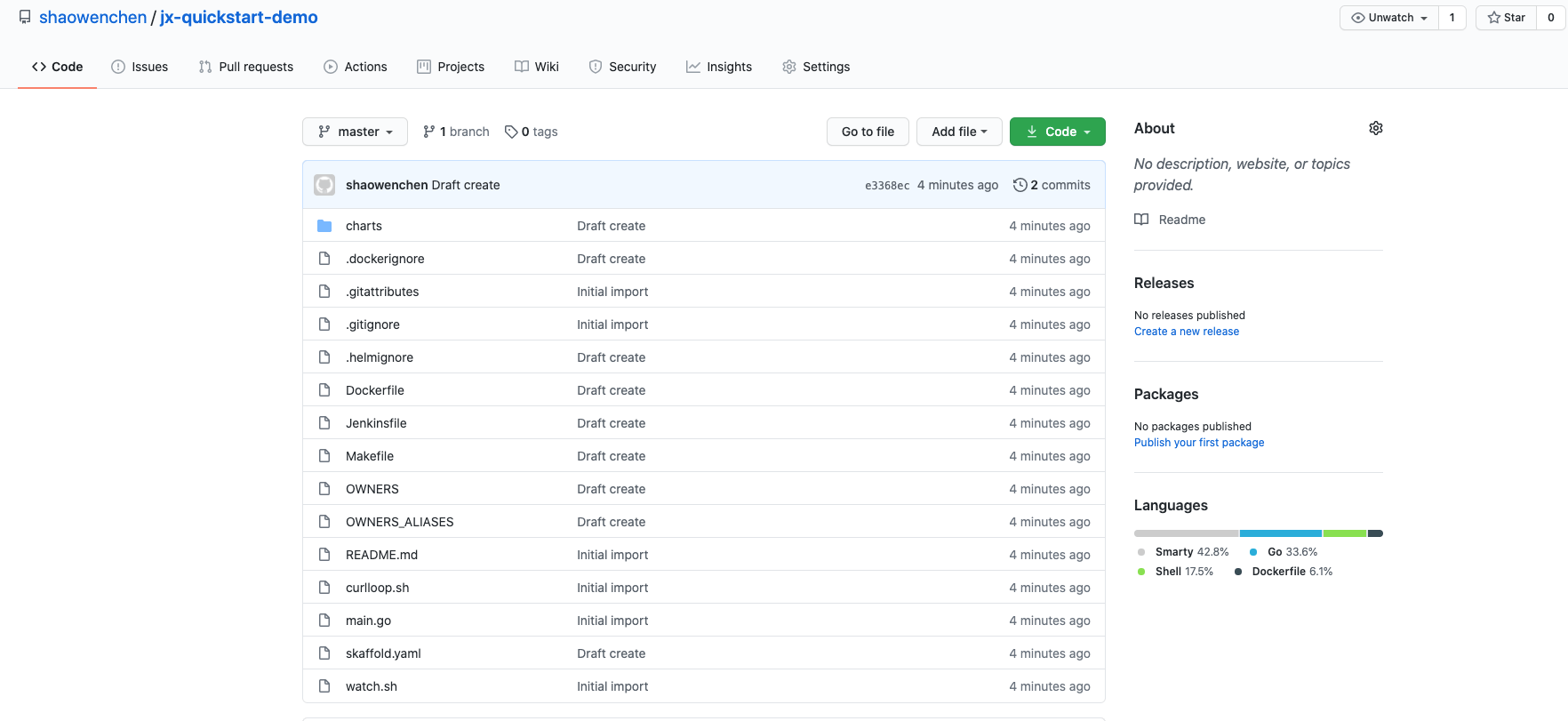Screen dimensions: 1568x721
Task: Click the .gitattributes file icon
Action: coord(324,292)
